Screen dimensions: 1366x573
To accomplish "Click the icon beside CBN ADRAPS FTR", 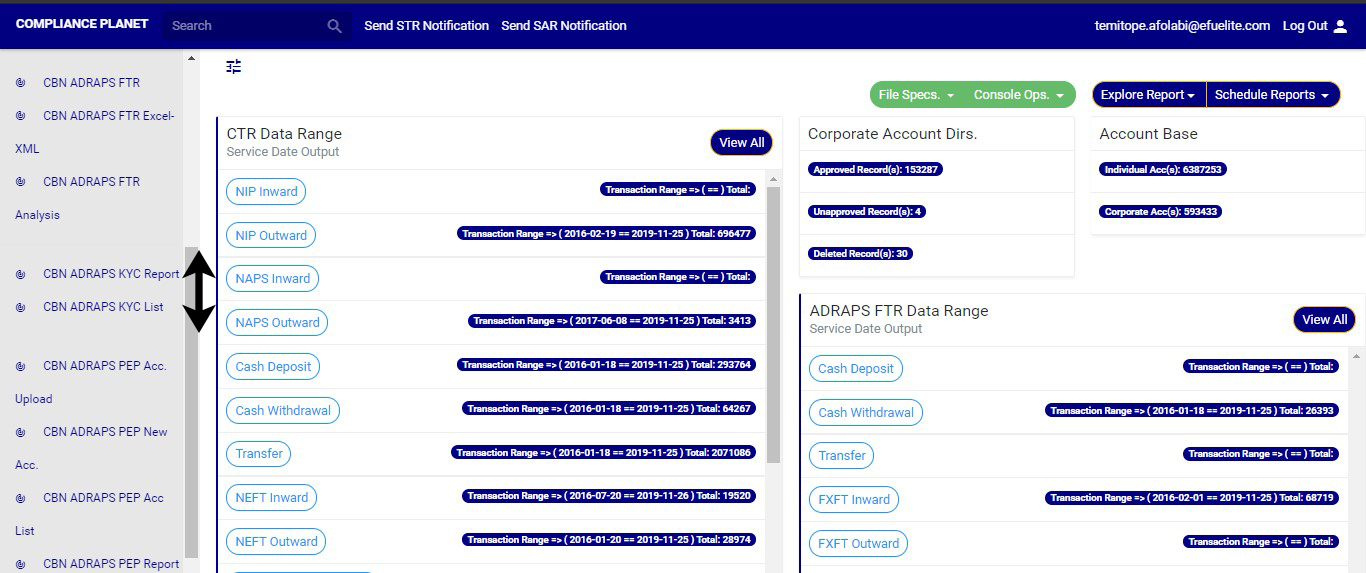I will coord(21,83).
